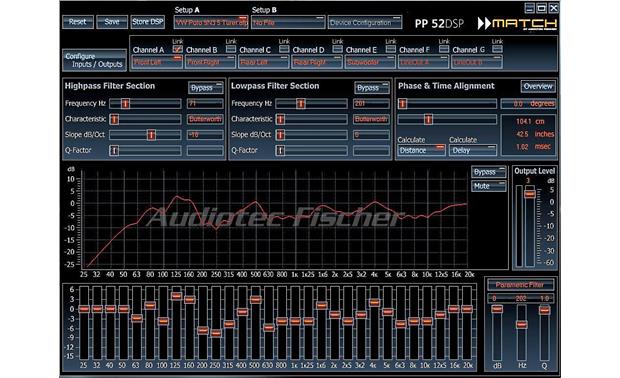
Task: Select the Channel E Subwoofer button
Action: click(x=370, y=62)
